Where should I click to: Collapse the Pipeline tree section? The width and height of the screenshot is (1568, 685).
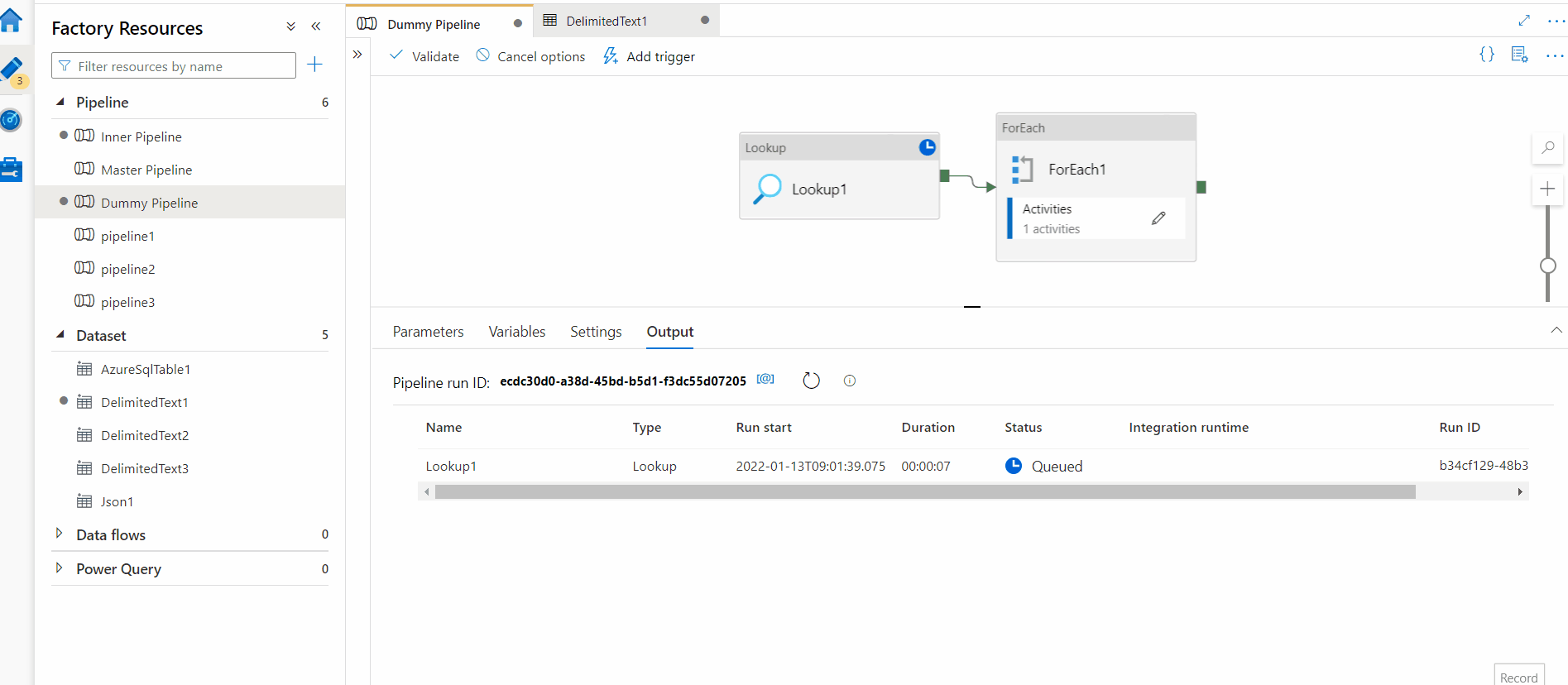(x=60, y=102)
